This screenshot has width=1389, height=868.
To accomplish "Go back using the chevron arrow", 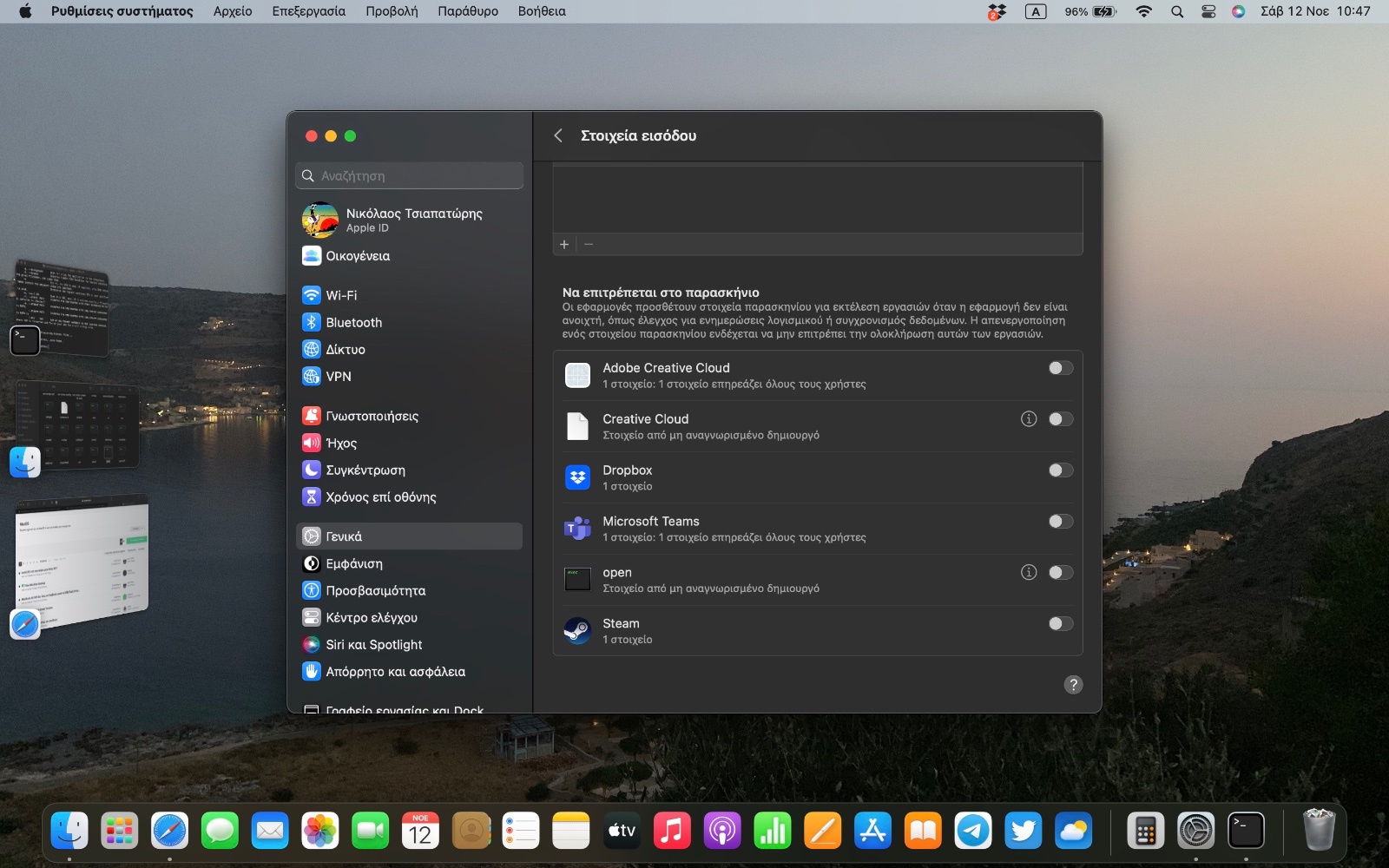I will (558, 135).
